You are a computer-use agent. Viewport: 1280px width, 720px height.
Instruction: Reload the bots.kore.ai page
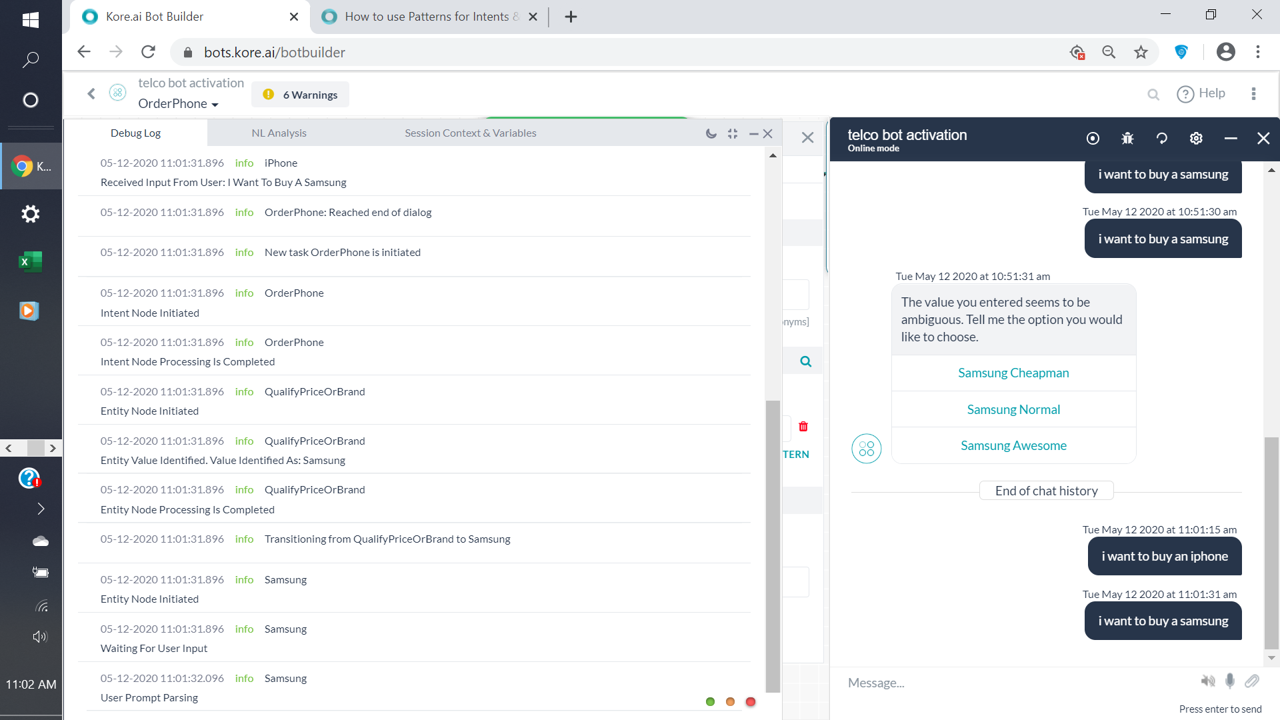click(x=148, y=52)
